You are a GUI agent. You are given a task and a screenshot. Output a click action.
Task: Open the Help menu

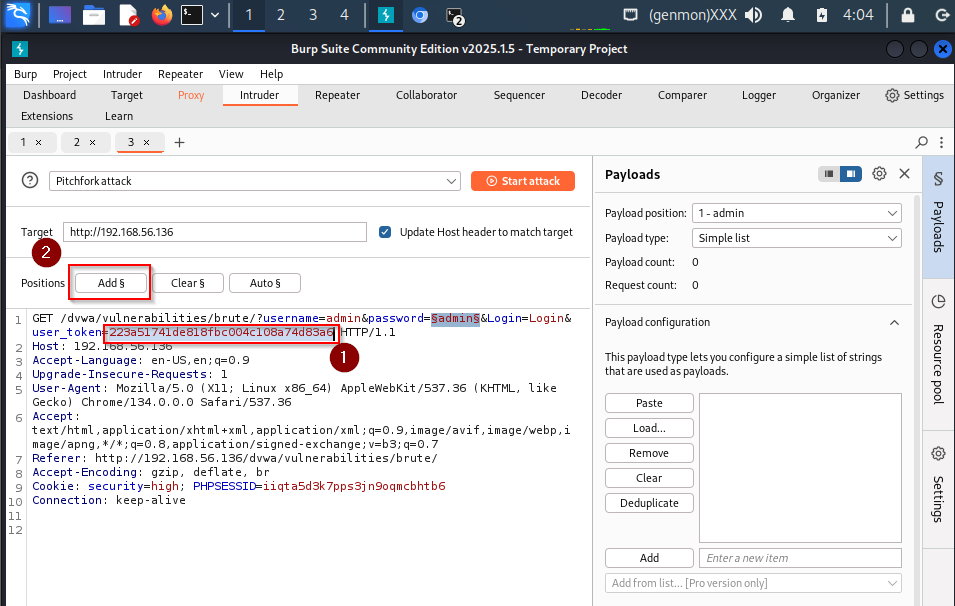[272, 74]
